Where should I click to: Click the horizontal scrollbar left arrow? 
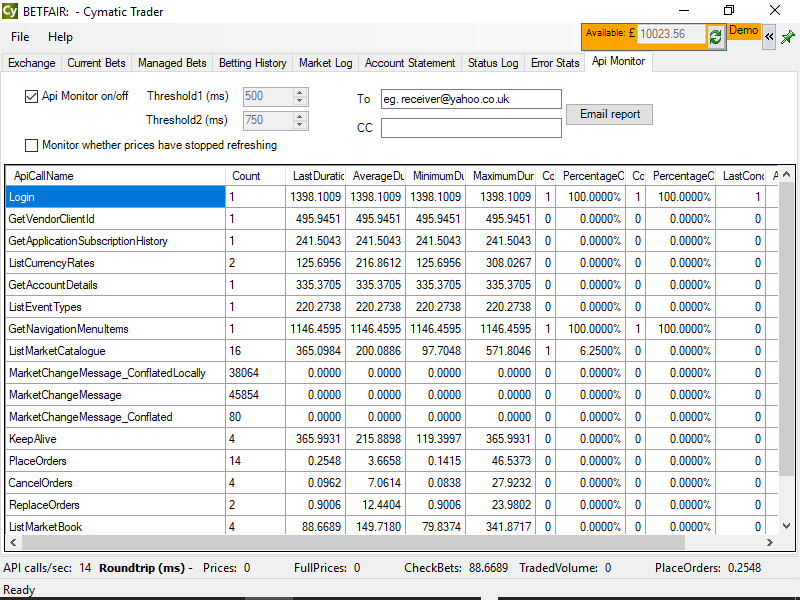pos(13,543)
